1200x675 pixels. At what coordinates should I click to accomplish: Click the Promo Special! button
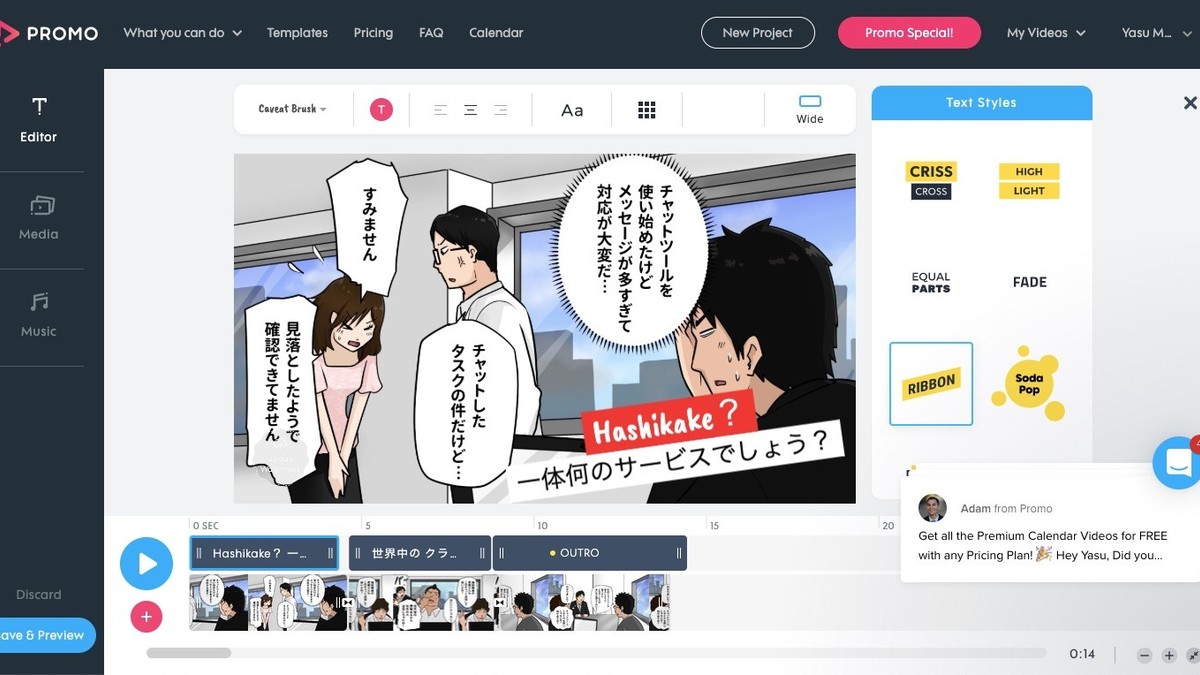(x=908, y=33)
